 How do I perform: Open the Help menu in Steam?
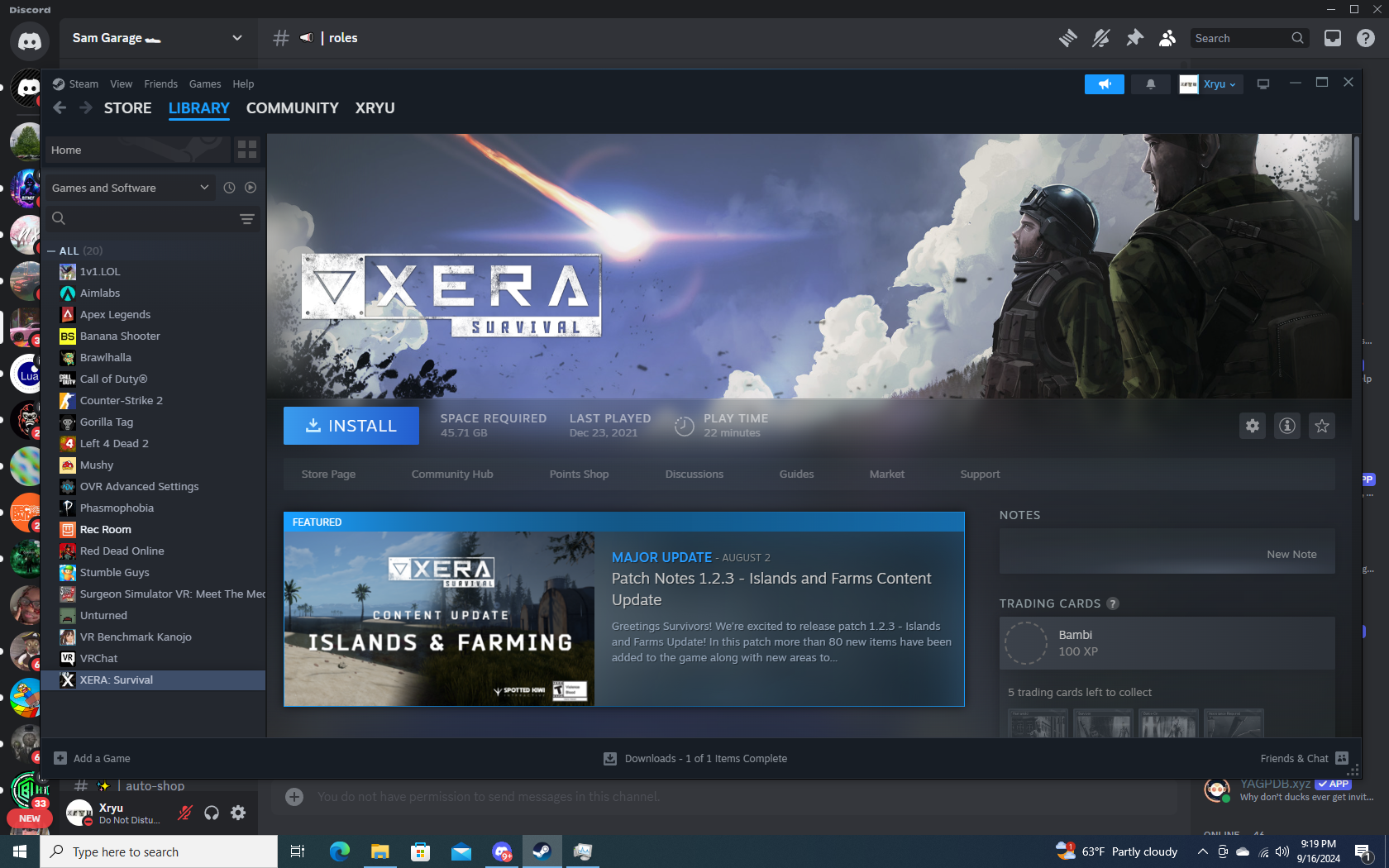point(243,84)
